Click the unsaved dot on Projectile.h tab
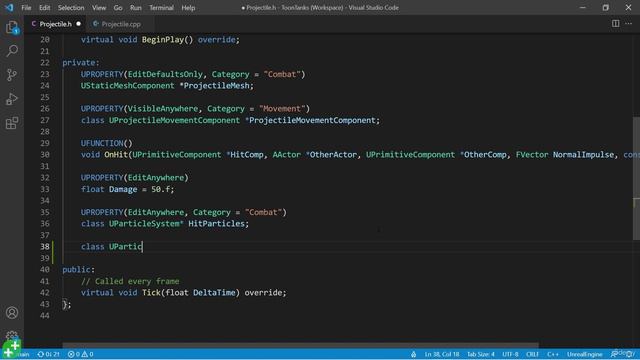Screen dimensions: 640x360 click(78, 24)
